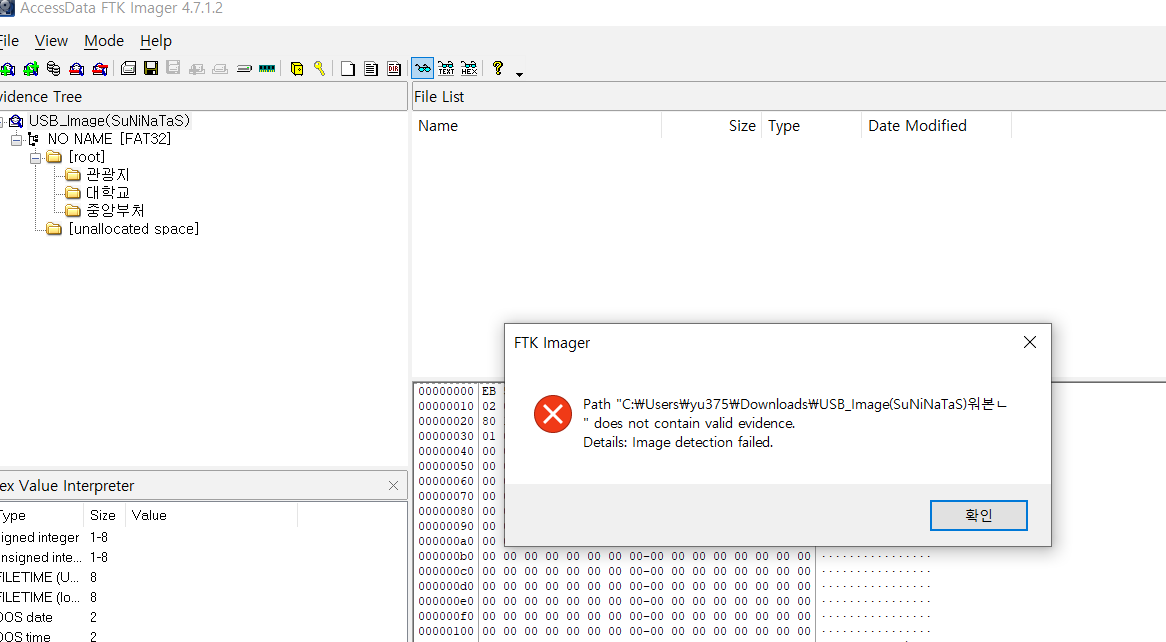Click the USB_Image evidence image icon
This screenshot has height=642, width=1166.
(x=16, y=121)
